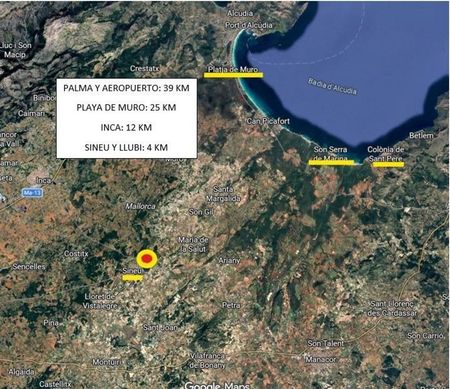
Task: Select the Betlem label
Action: tap(421, 136)
